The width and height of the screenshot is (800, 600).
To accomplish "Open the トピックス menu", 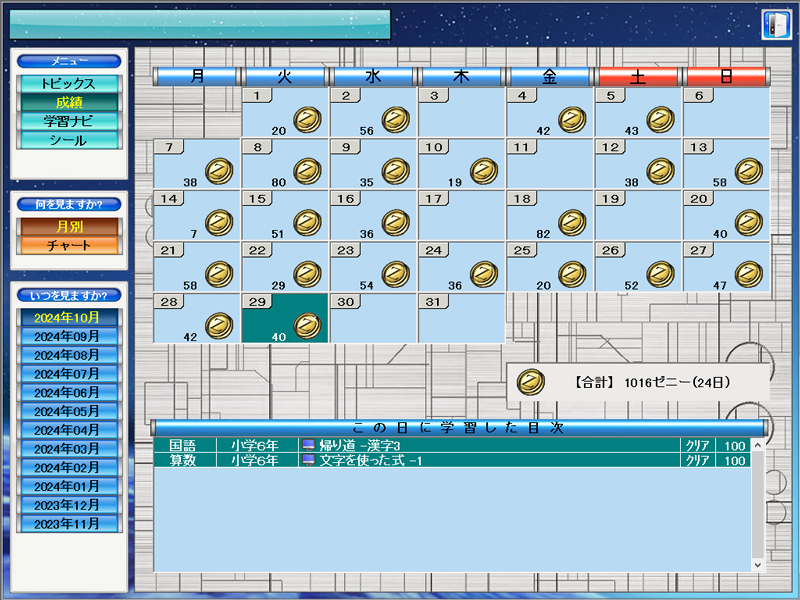I will (70, 84).
